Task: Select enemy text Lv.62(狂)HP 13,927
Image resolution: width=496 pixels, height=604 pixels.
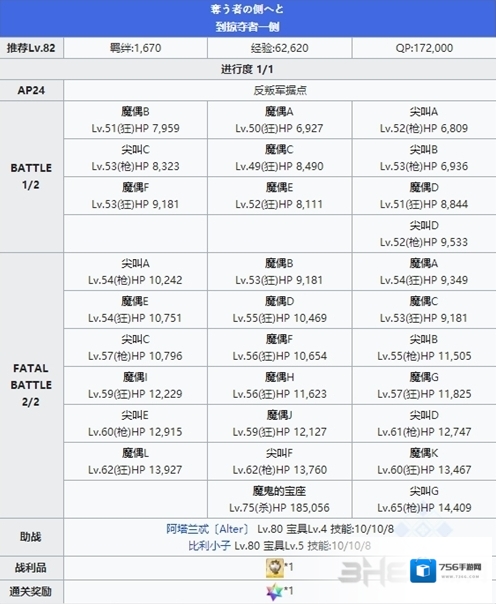Action: pos(135,470)
